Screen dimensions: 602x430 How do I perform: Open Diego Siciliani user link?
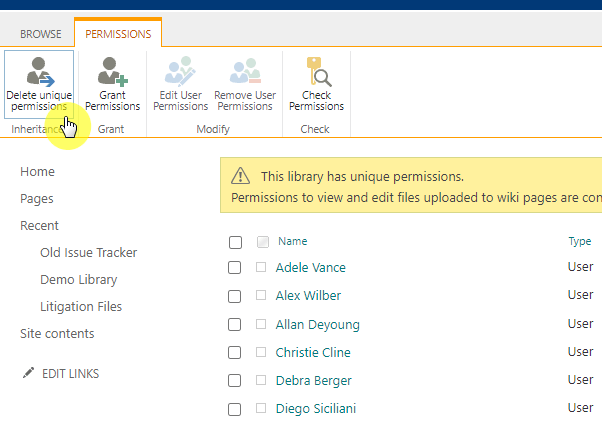coord(316,408)
